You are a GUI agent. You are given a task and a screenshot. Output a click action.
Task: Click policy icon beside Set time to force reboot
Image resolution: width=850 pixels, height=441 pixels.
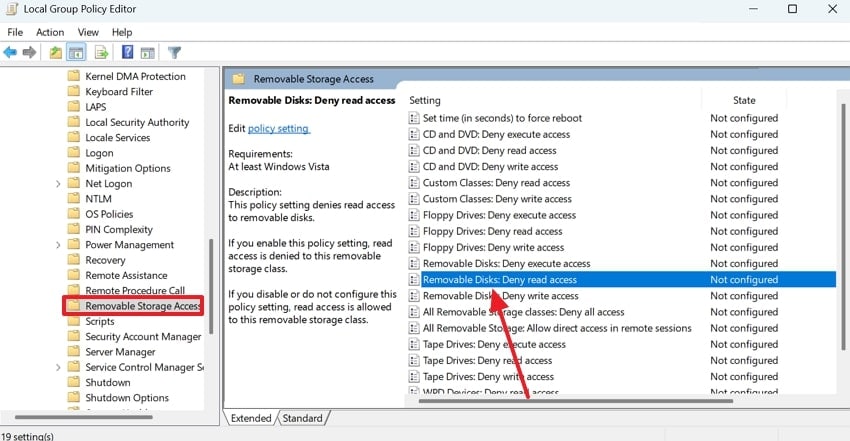tap(414, 118)
